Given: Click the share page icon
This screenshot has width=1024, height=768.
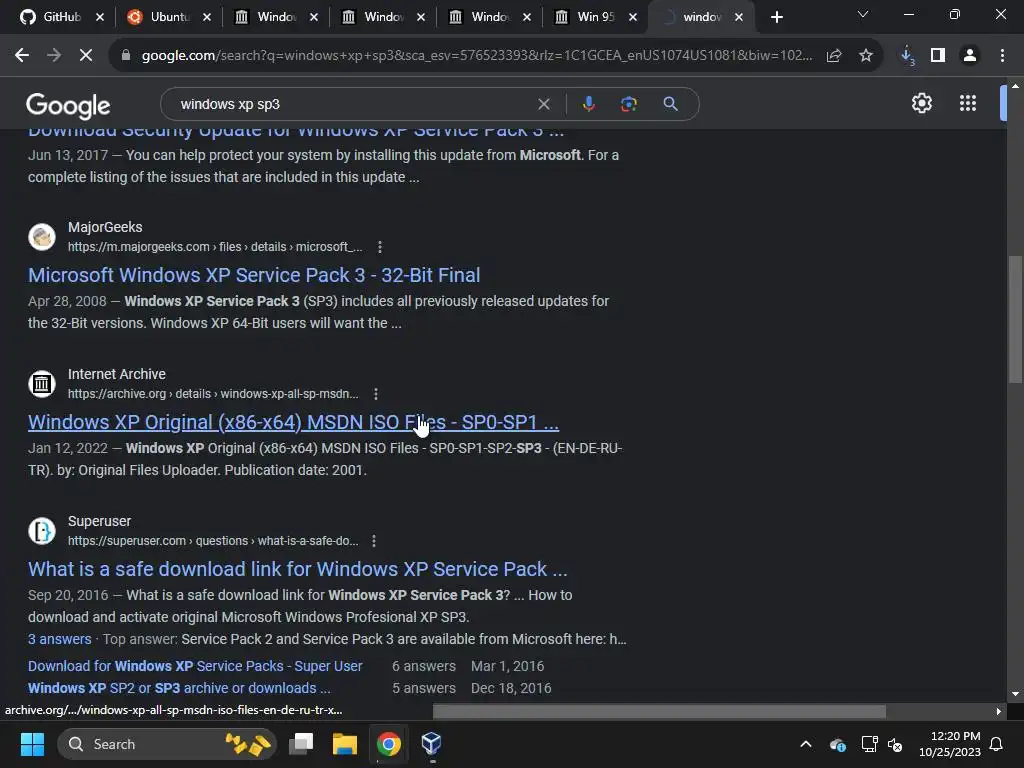Looking at the screenshot, I should pyautogui.click(x=834, y=56).
